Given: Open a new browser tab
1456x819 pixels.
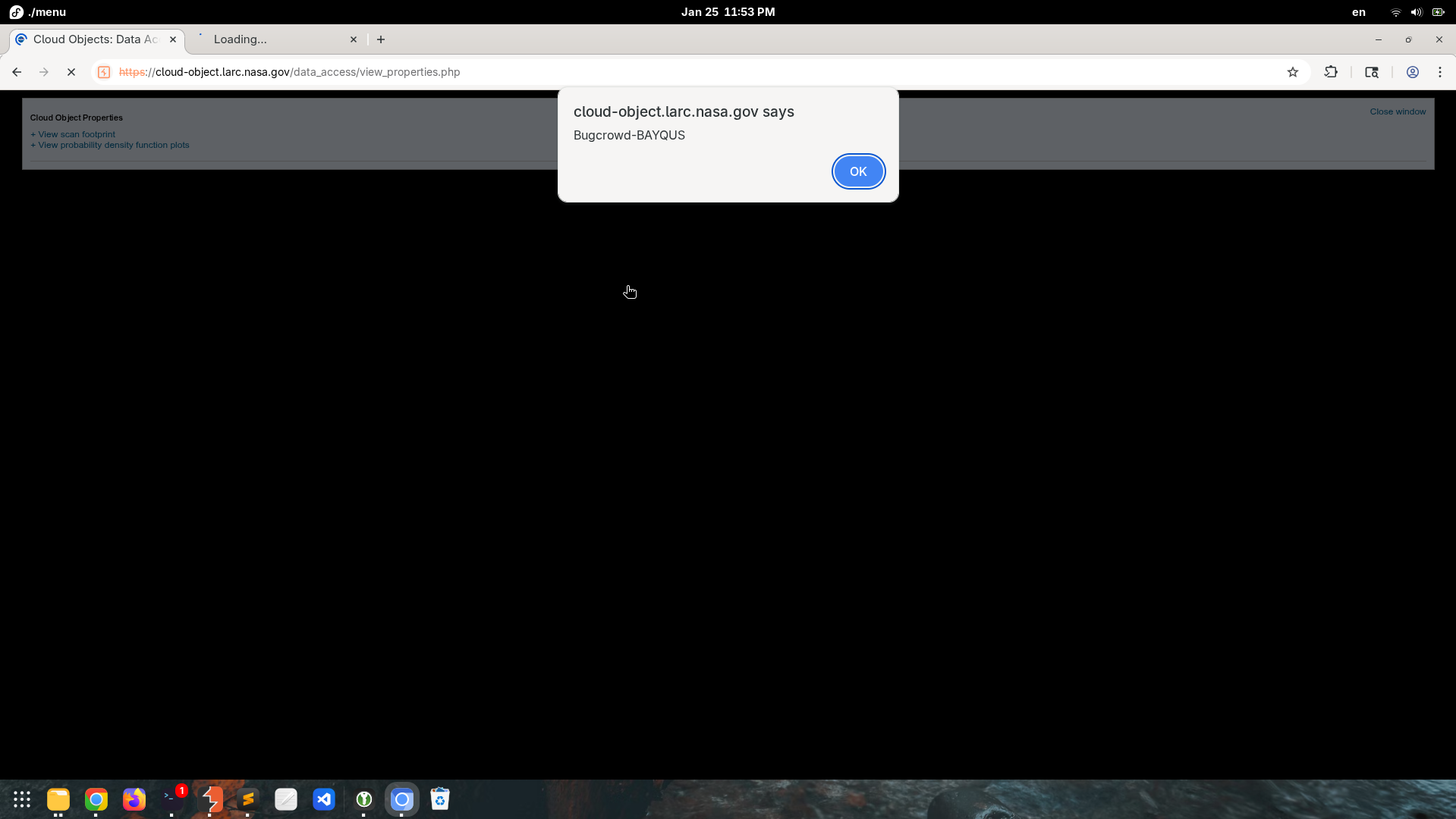Looking at the screenshot, I should click(381, 39).
